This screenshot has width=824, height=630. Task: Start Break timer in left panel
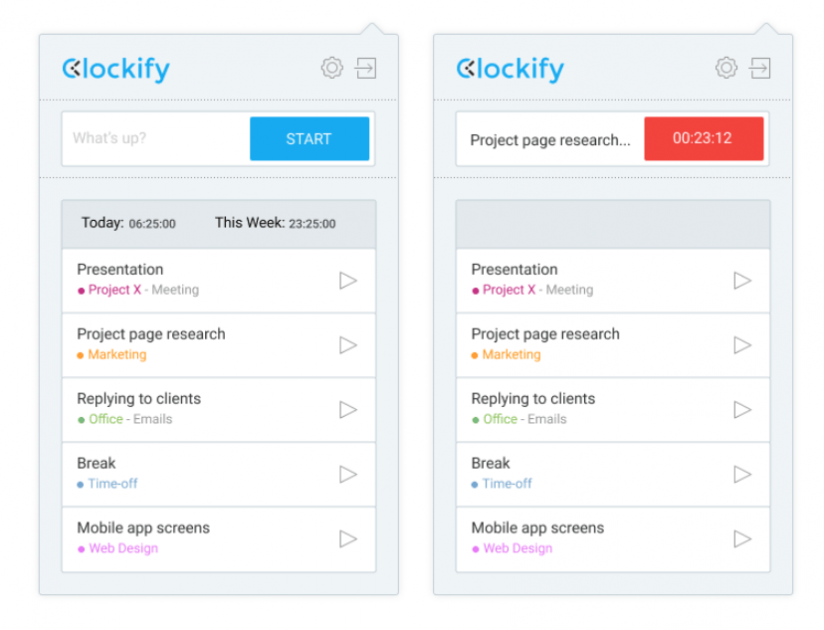point(348,474)
